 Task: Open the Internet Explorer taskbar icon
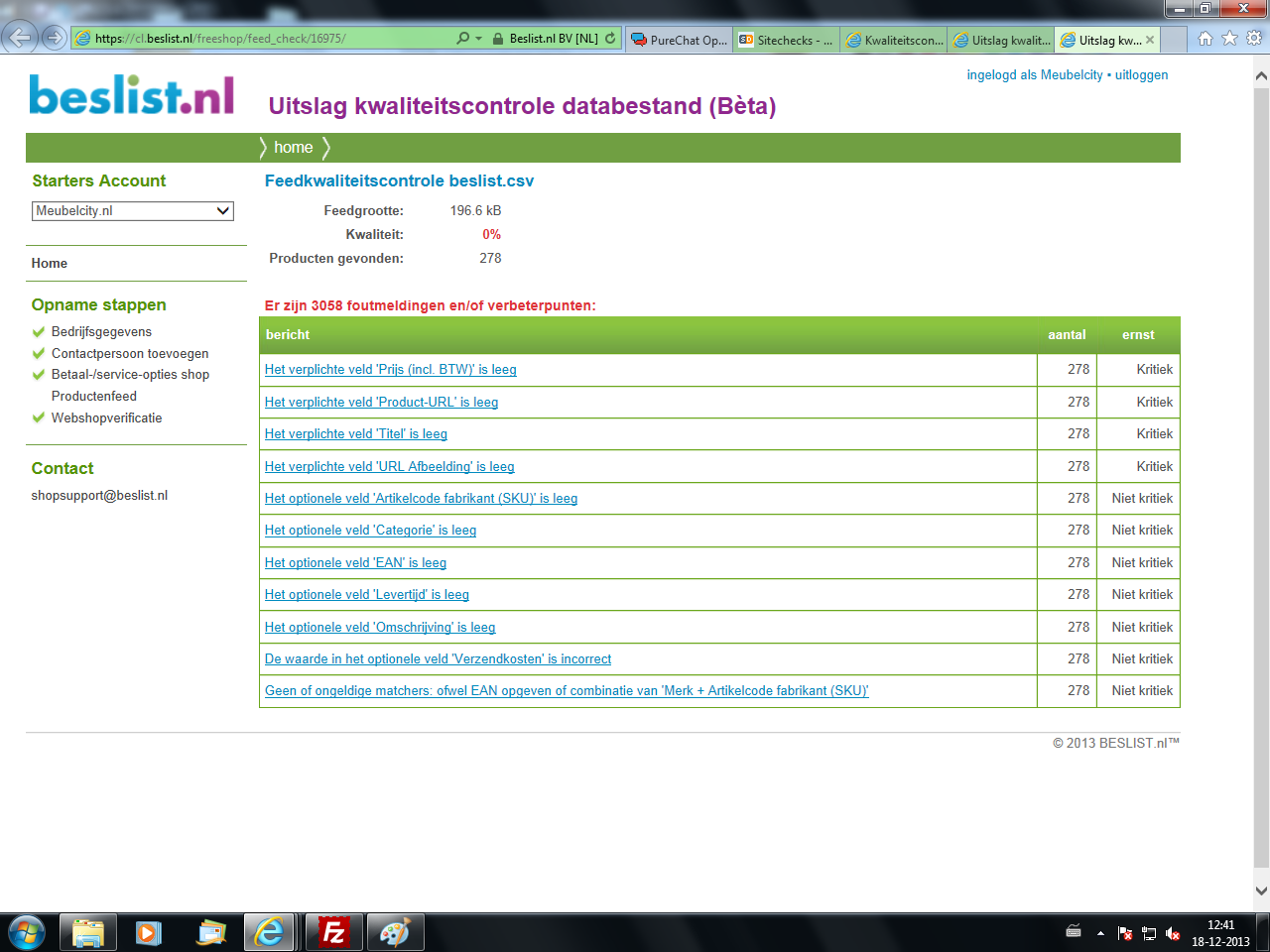269,932
